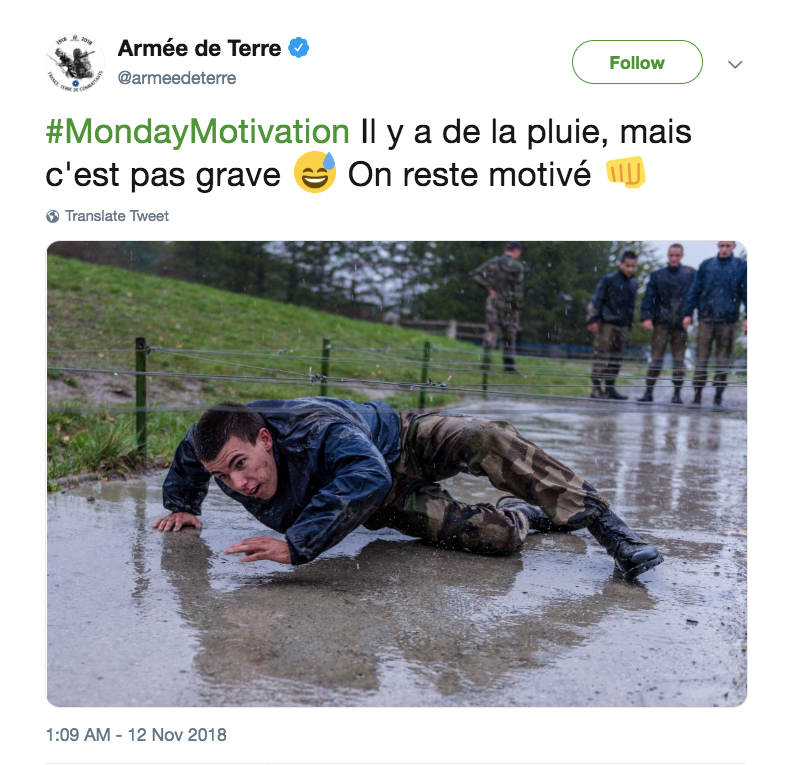The width and height of the screenshot is (790, 765).
Task: Click the sweat-smile emoji in the tweet
Action: [315, 172]
